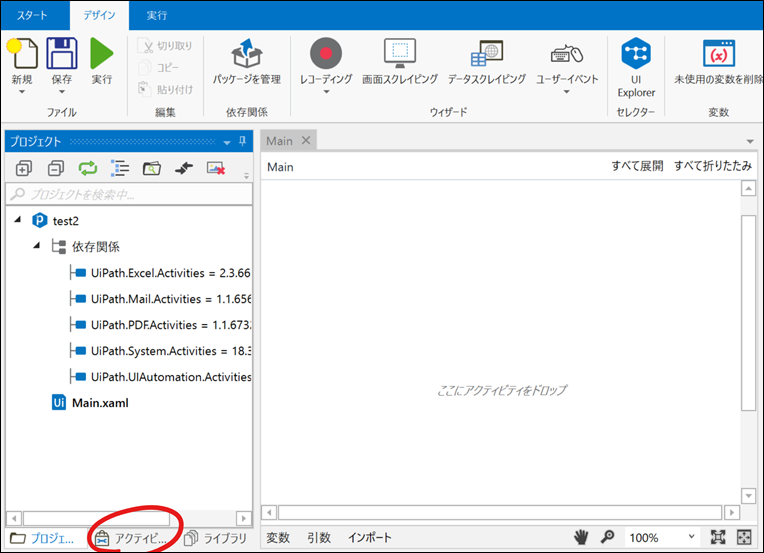Screen dimensions: 764x553
Task: Click the Recording (レコーディング) red dot icon
Action: pyautogui.click(x=326, y=53)
